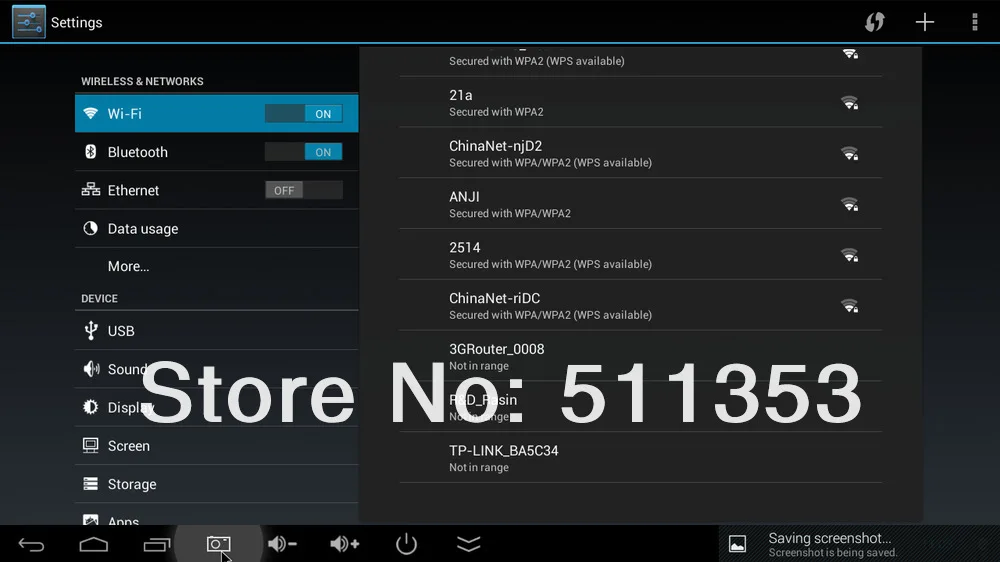Open the Wi-Fi settings section
Screen dimensions: 1000x562
[x=216, y=114]
